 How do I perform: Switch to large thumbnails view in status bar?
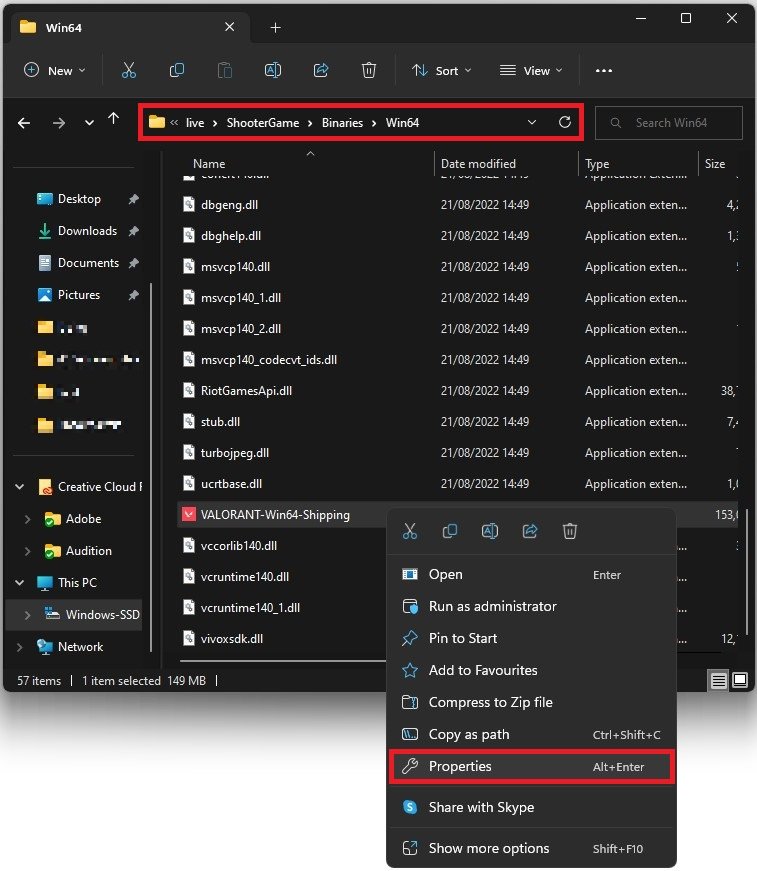(740, 680)
